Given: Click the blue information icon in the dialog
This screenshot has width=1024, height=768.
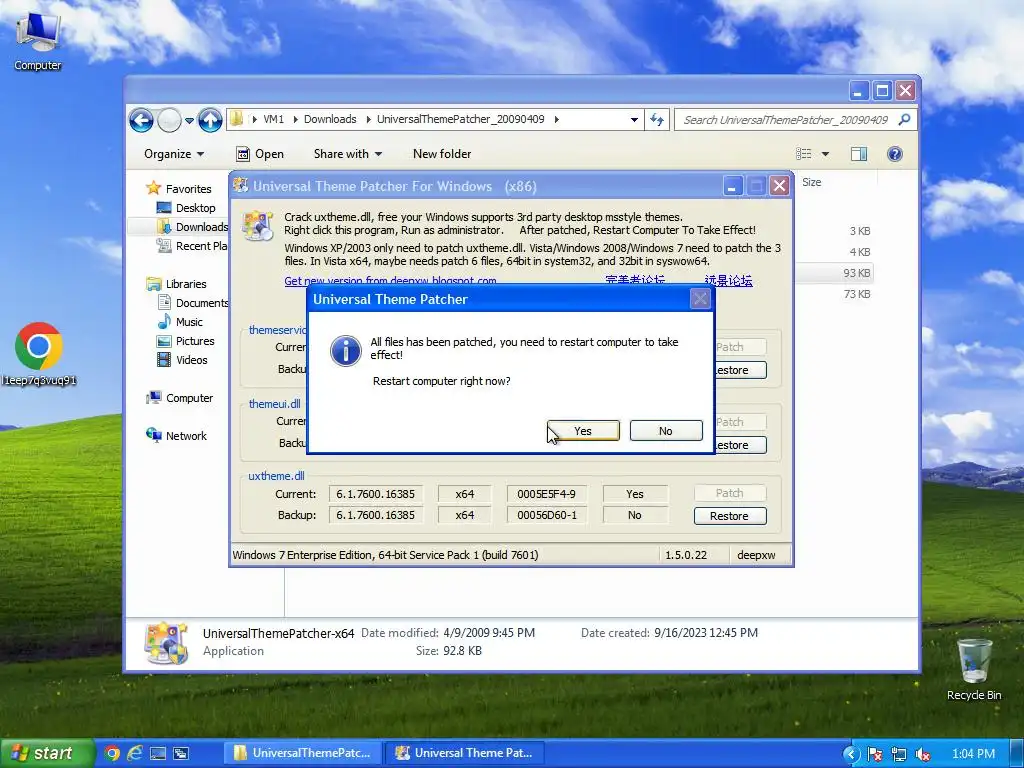Looking at the screenshot, I should [x=345, y=351].
